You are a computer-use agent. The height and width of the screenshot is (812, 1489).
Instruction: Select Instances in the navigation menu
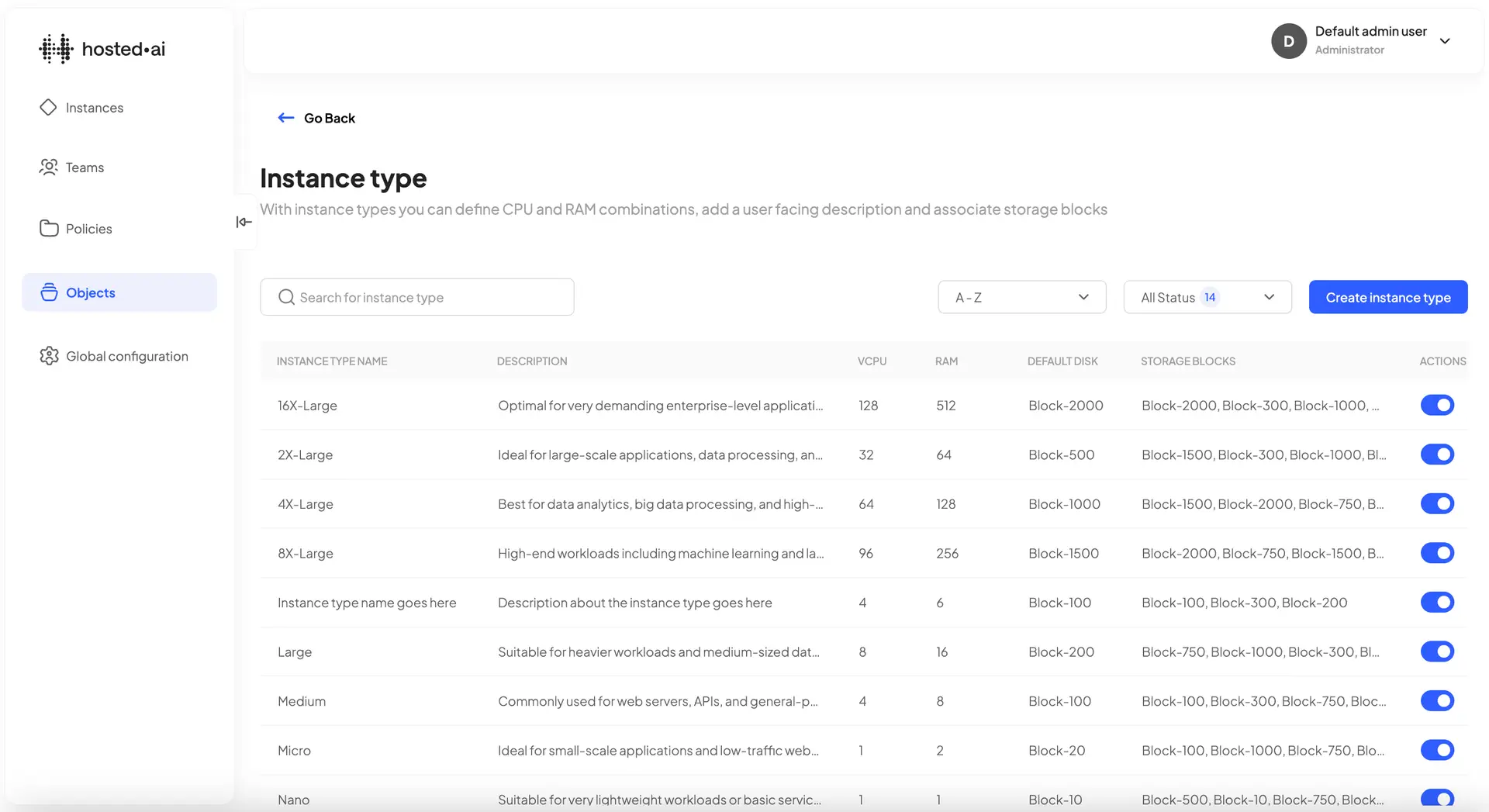94,107
